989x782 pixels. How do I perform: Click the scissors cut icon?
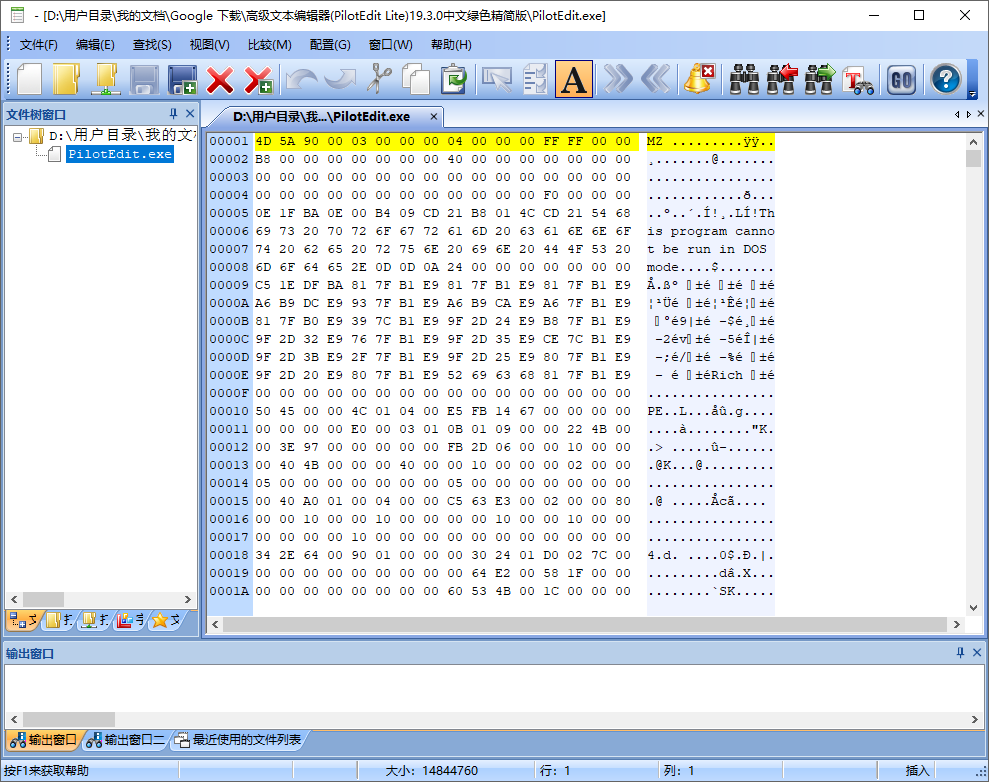pos(378,79)
